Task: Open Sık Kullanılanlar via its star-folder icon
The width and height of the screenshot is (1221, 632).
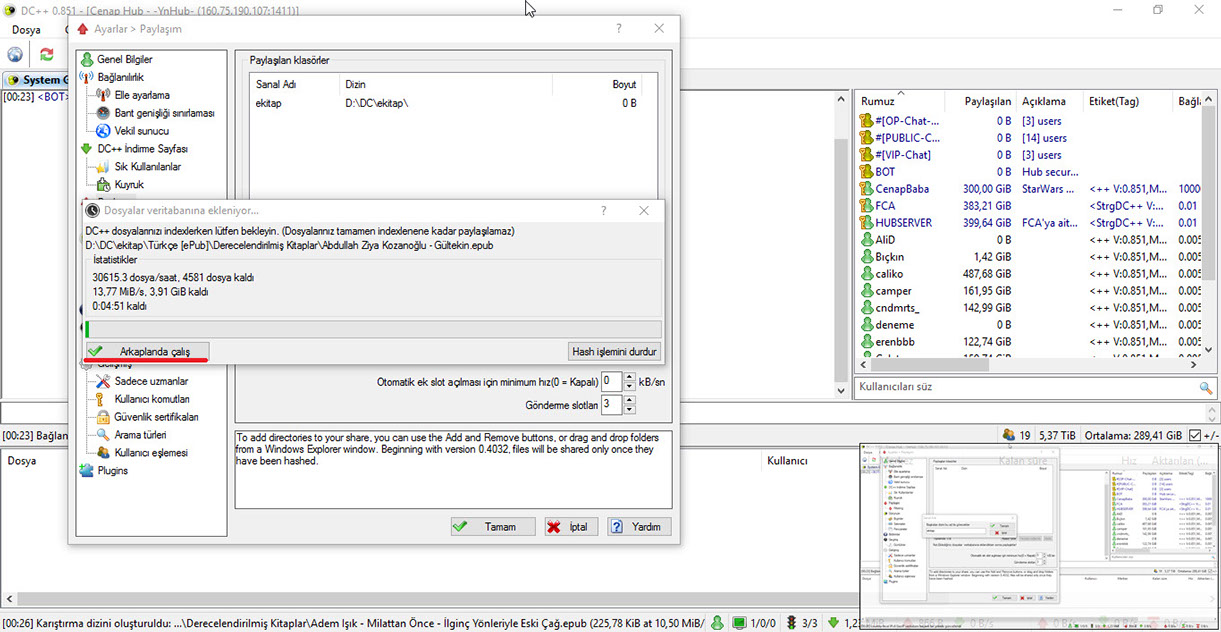Action: [x=103, y=167]
